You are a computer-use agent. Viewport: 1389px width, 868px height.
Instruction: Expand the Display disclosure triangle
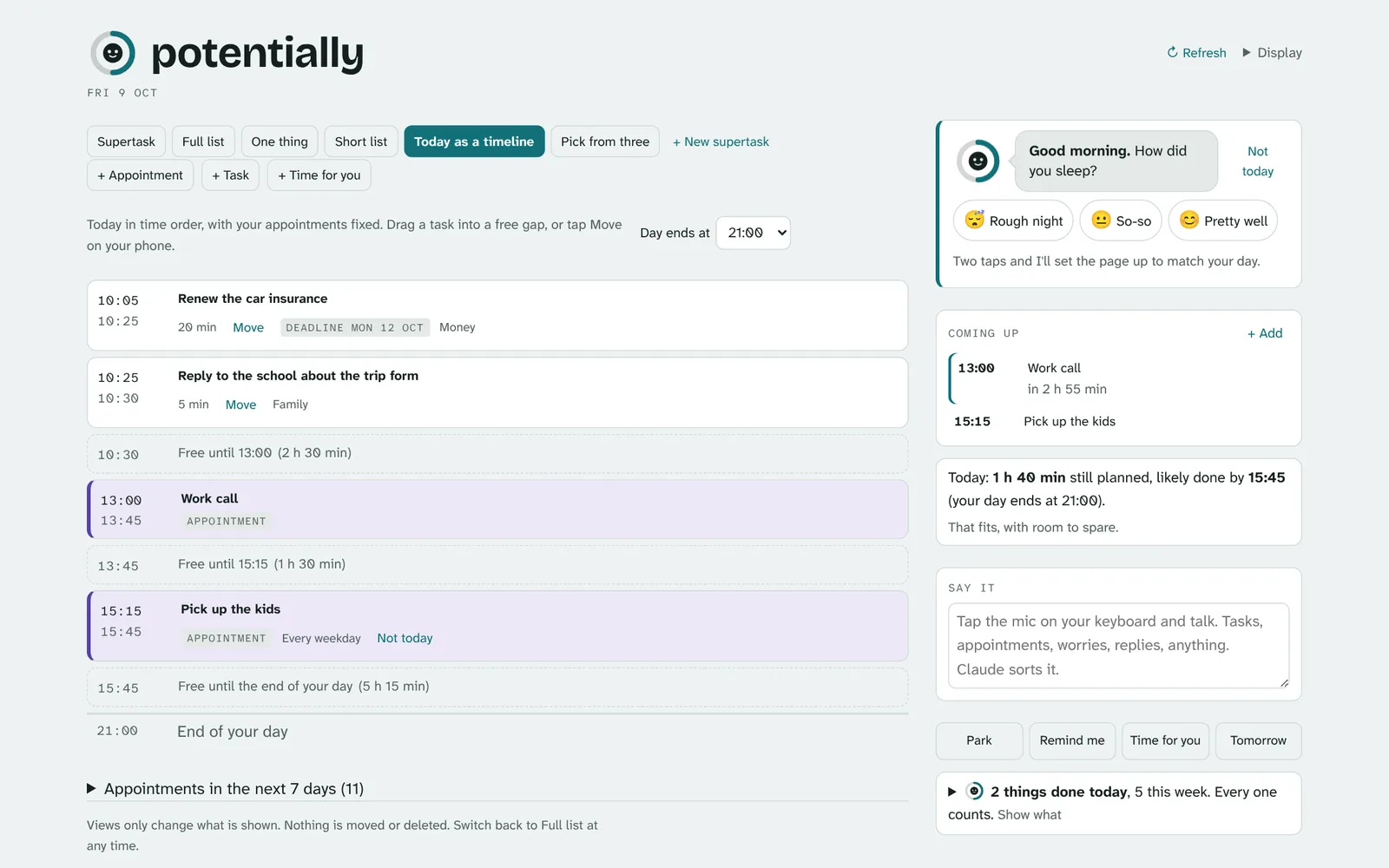1247,53
